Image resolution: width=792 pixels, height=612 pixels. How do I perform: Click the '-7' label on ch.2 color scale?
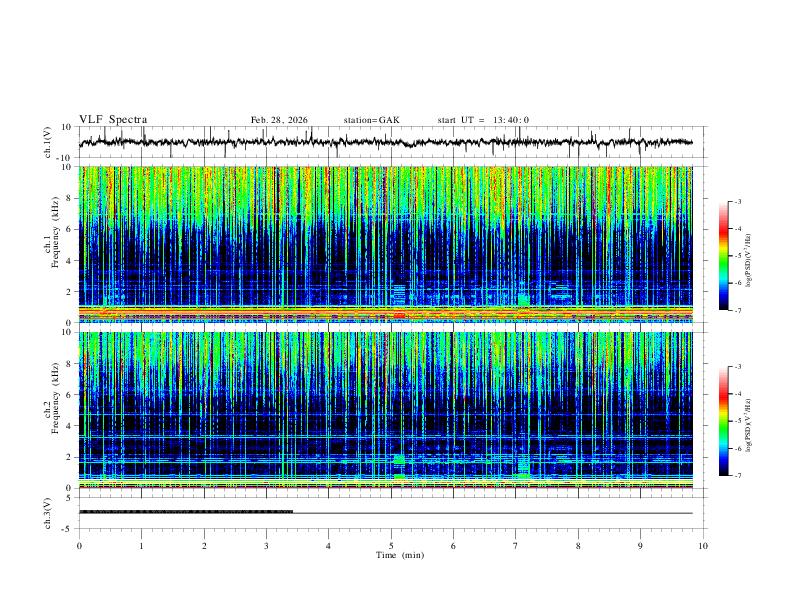737,476
